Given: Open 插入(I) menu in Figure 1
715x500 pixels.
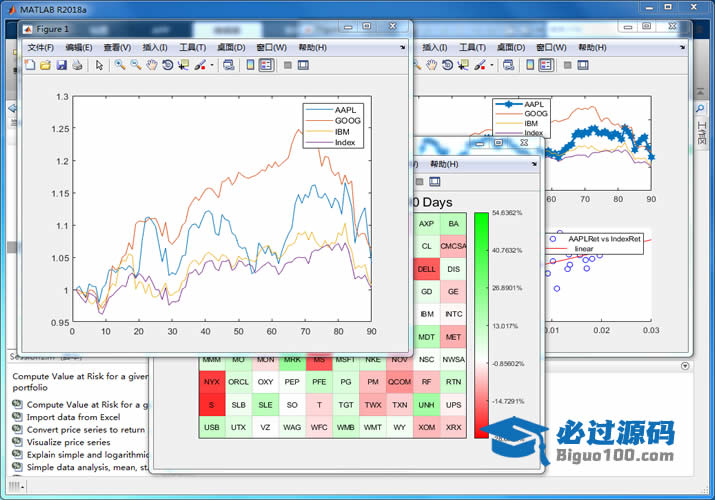Looking at the screenshot, I should click(x=155, y=47).
